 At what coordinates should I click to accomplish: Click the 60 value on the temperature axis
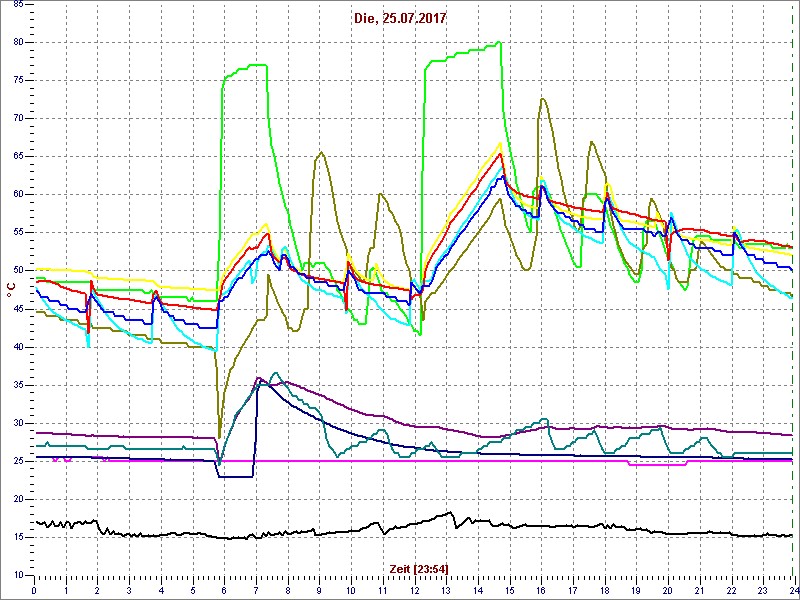17,194
